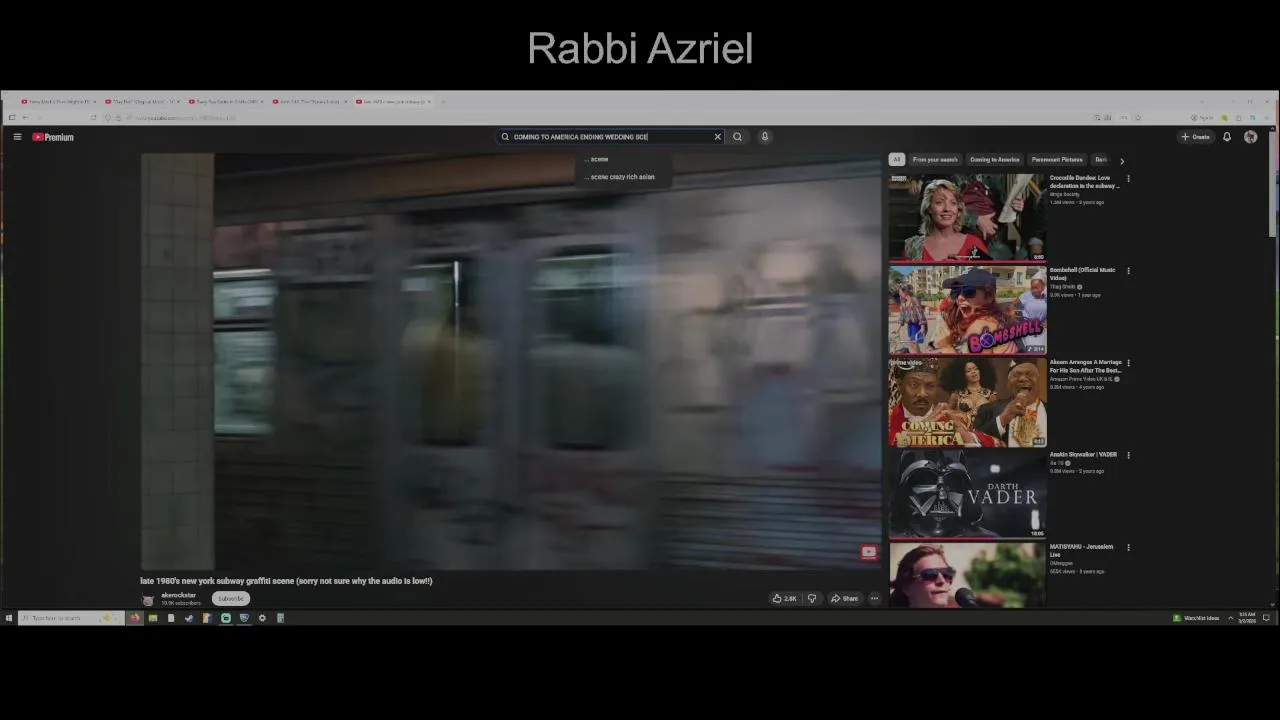
Task: Use the page vertical scrollbar
Action: (x=1273, y=185)
